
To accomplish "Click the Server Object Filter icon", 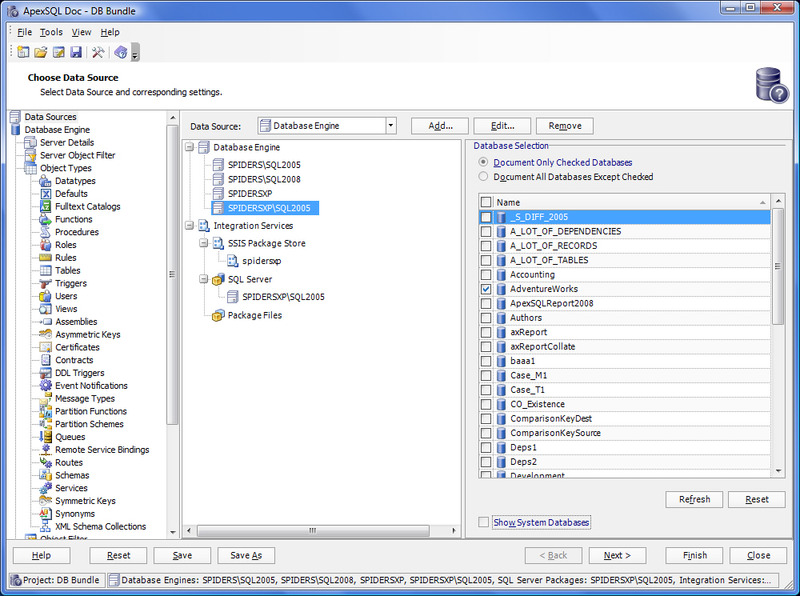I will pyautogui.click(x=31, y=155).
